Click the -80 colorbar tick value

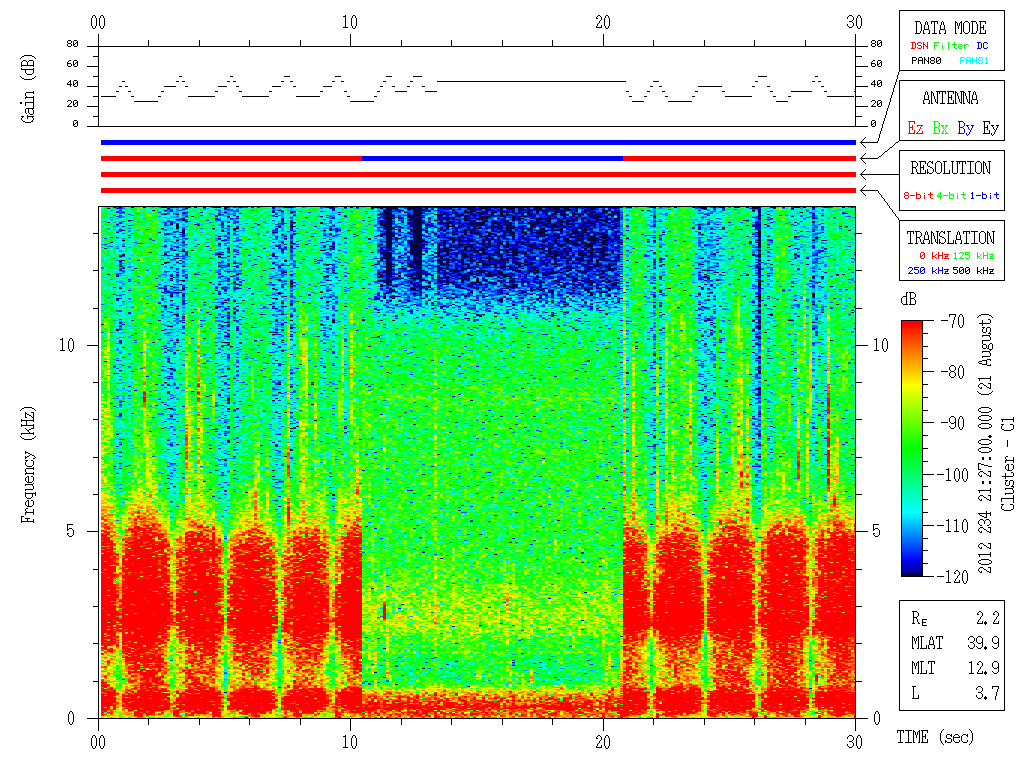pos(953,372)
